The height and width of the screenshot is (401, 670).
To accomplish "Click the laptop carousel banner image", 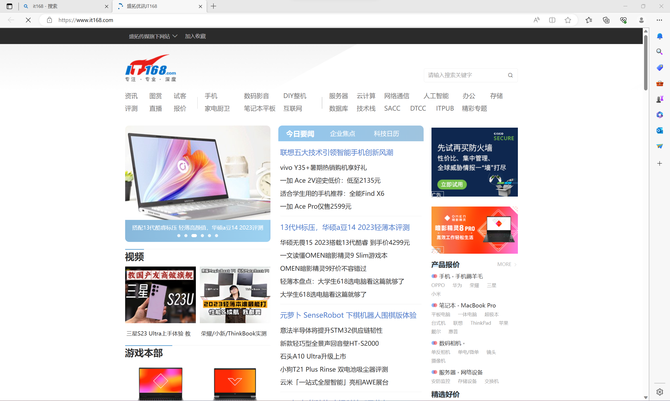I will (197, 173).
